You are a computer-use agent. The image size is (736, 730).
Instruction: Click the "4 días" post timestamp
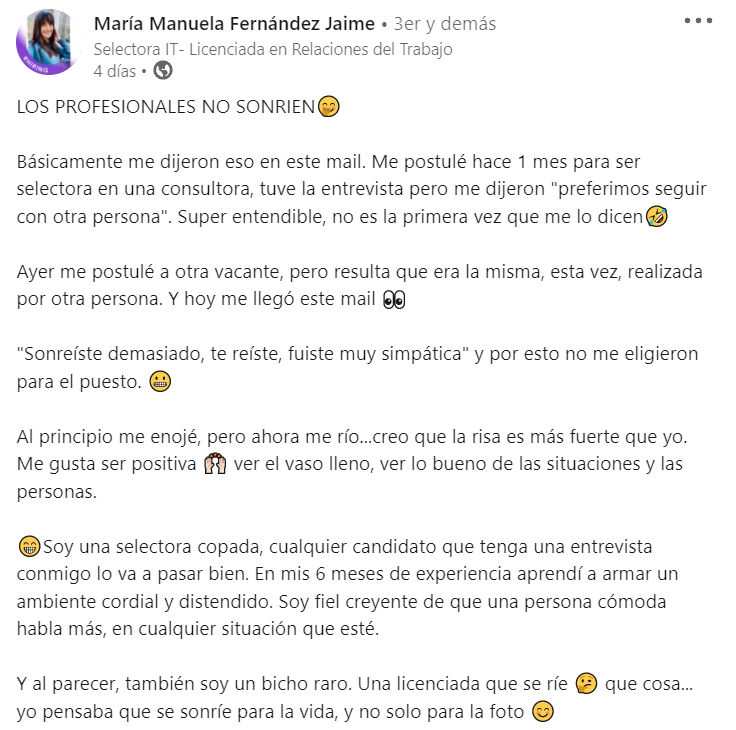115,70
